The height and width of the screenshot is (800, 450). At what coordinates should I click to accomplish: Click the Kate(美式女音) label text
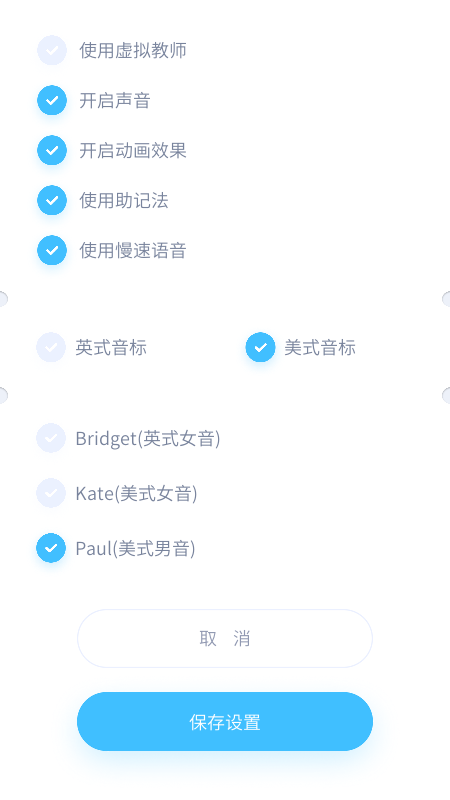136,493
